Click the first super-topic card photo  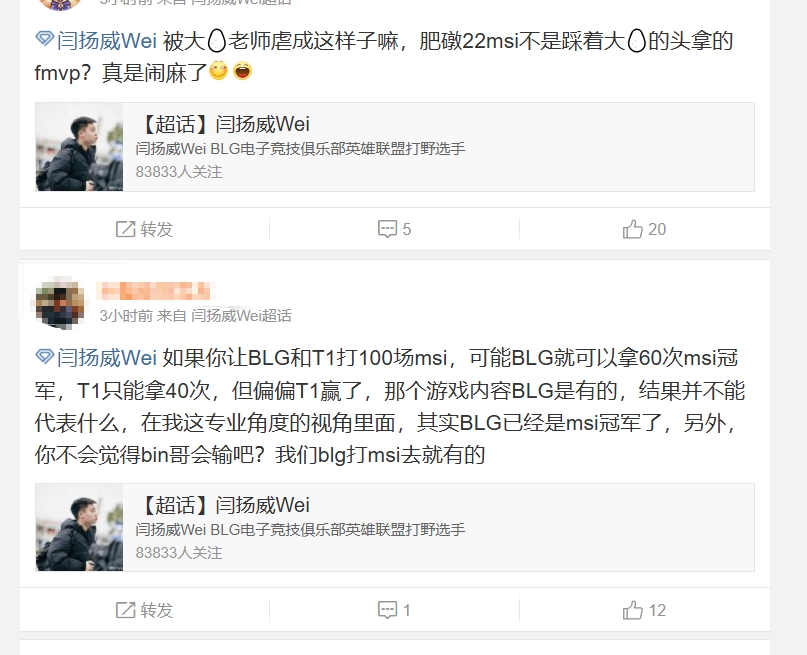tap(79, 147)
